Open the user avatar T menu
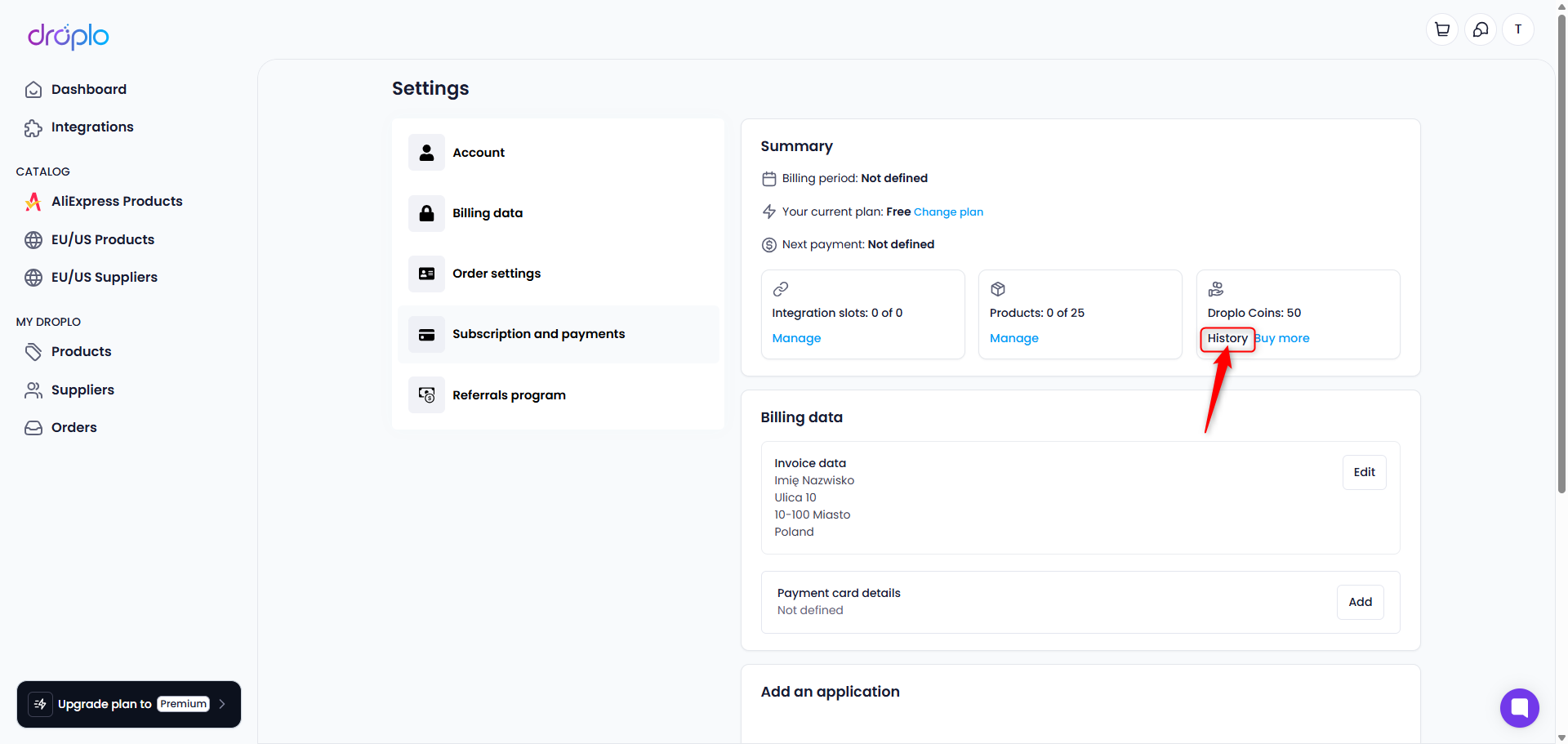The image size is (1568, 744). 1518,29
